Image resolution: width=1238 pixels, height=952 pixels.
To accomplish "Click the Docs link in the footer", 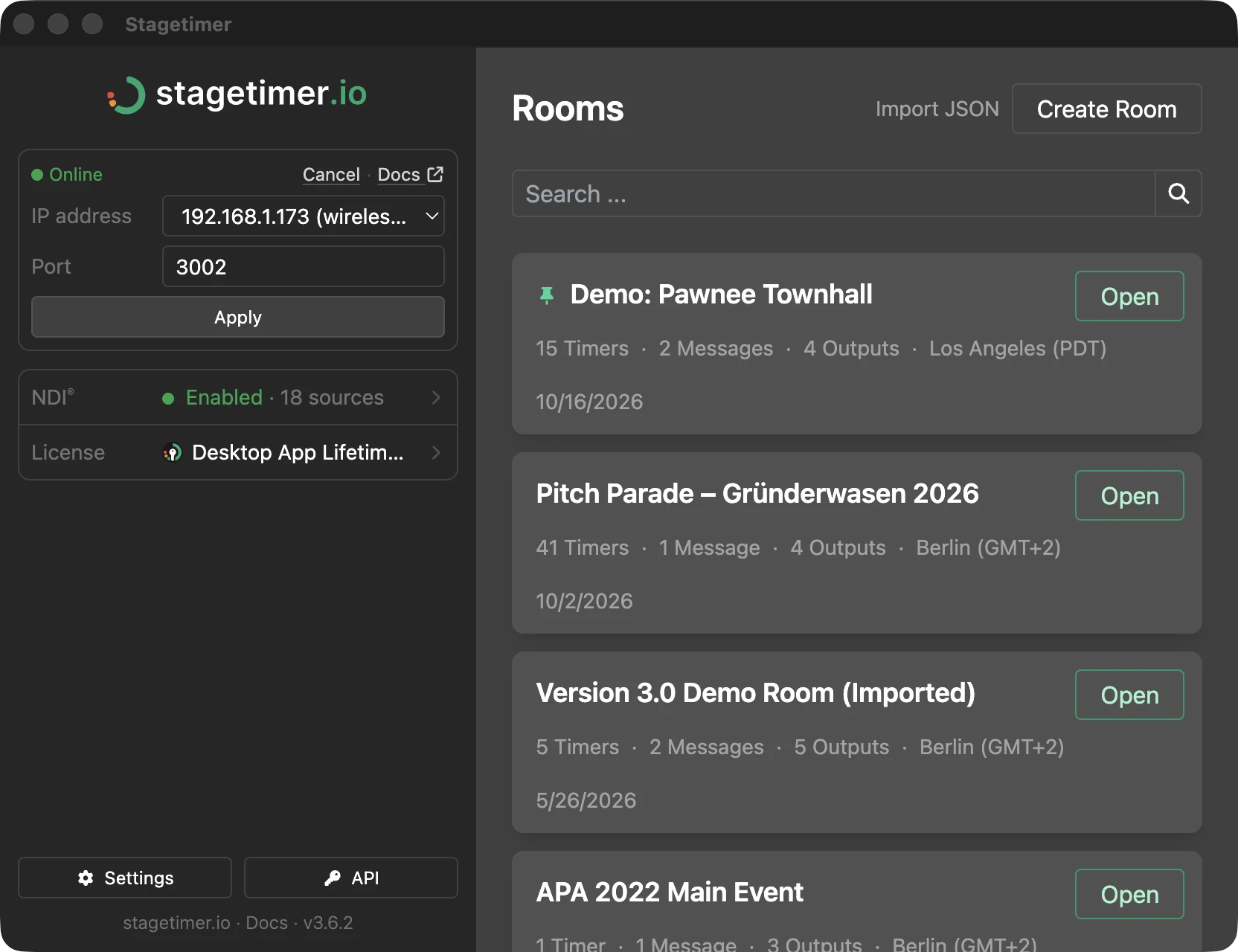I will point(266,922).
